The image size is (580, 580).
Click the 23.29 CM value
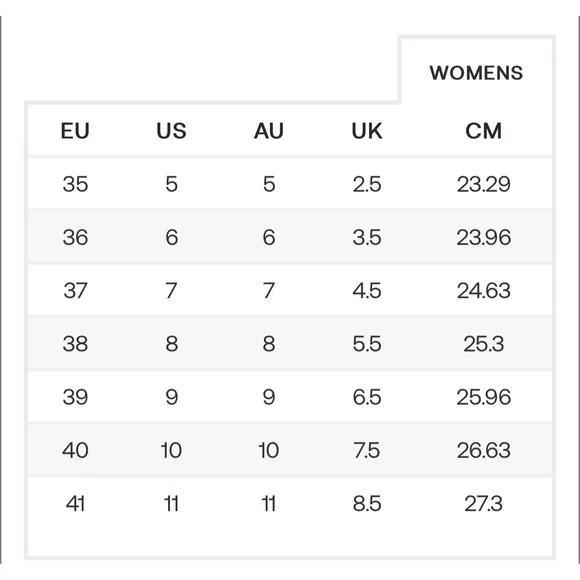click(x=483, y=184)
